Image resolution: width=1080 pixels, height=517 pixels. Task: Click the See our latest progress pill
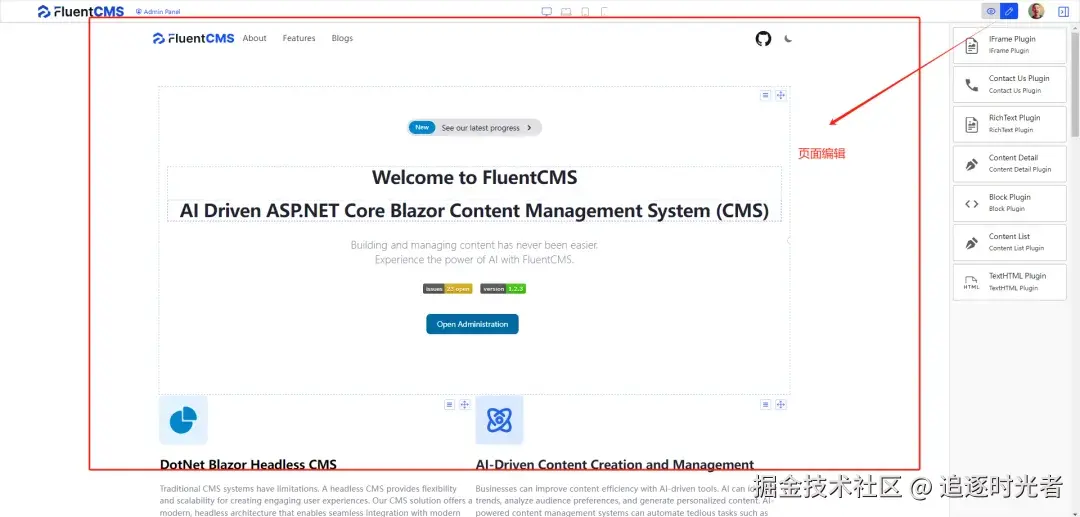(474, 127)
